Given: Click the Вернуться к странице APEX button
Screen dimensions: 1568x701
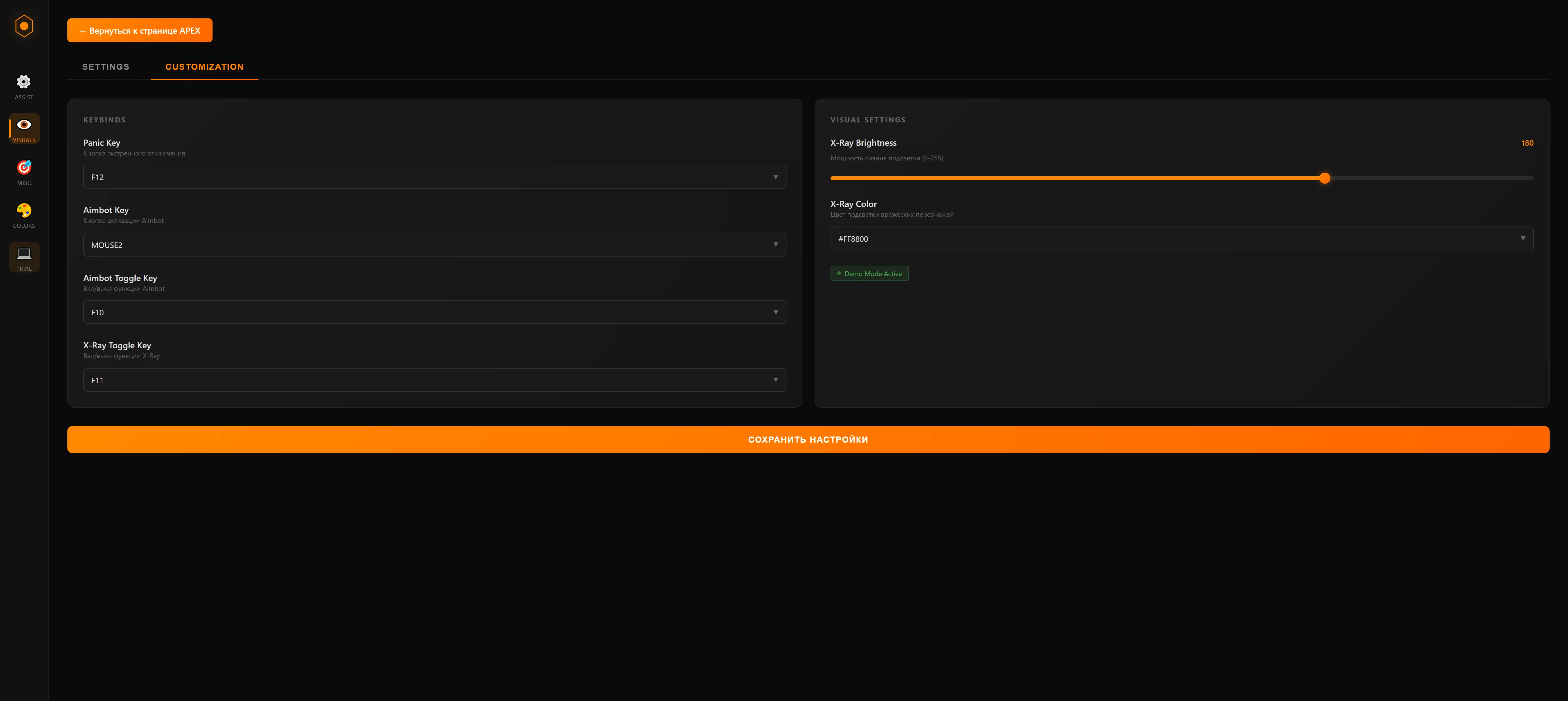Looking at the screenshot, I should pyautogui.click(x=139, y=30).
